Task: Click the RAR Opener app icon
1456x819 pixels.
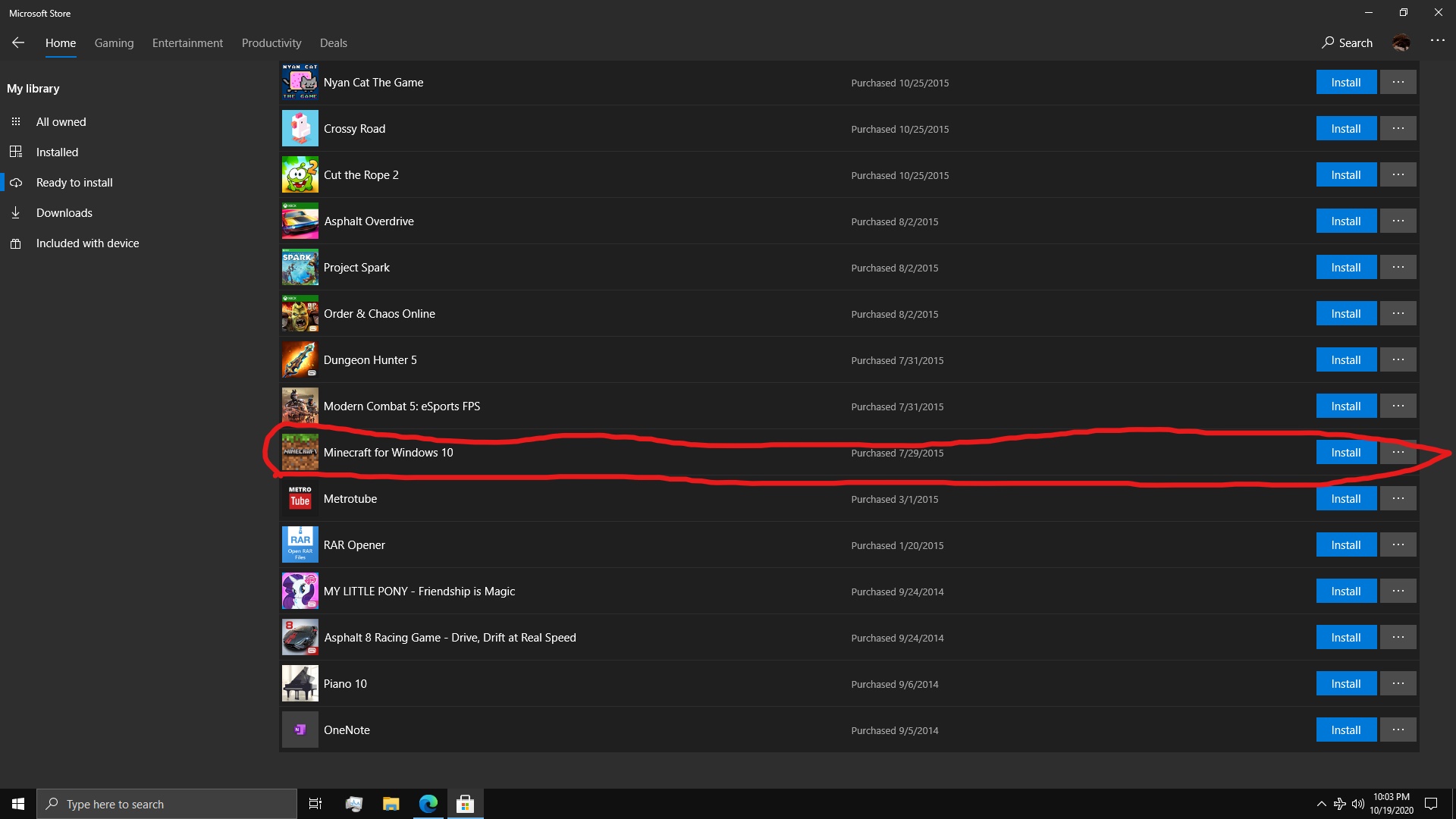Action: [x=300, y=545]
